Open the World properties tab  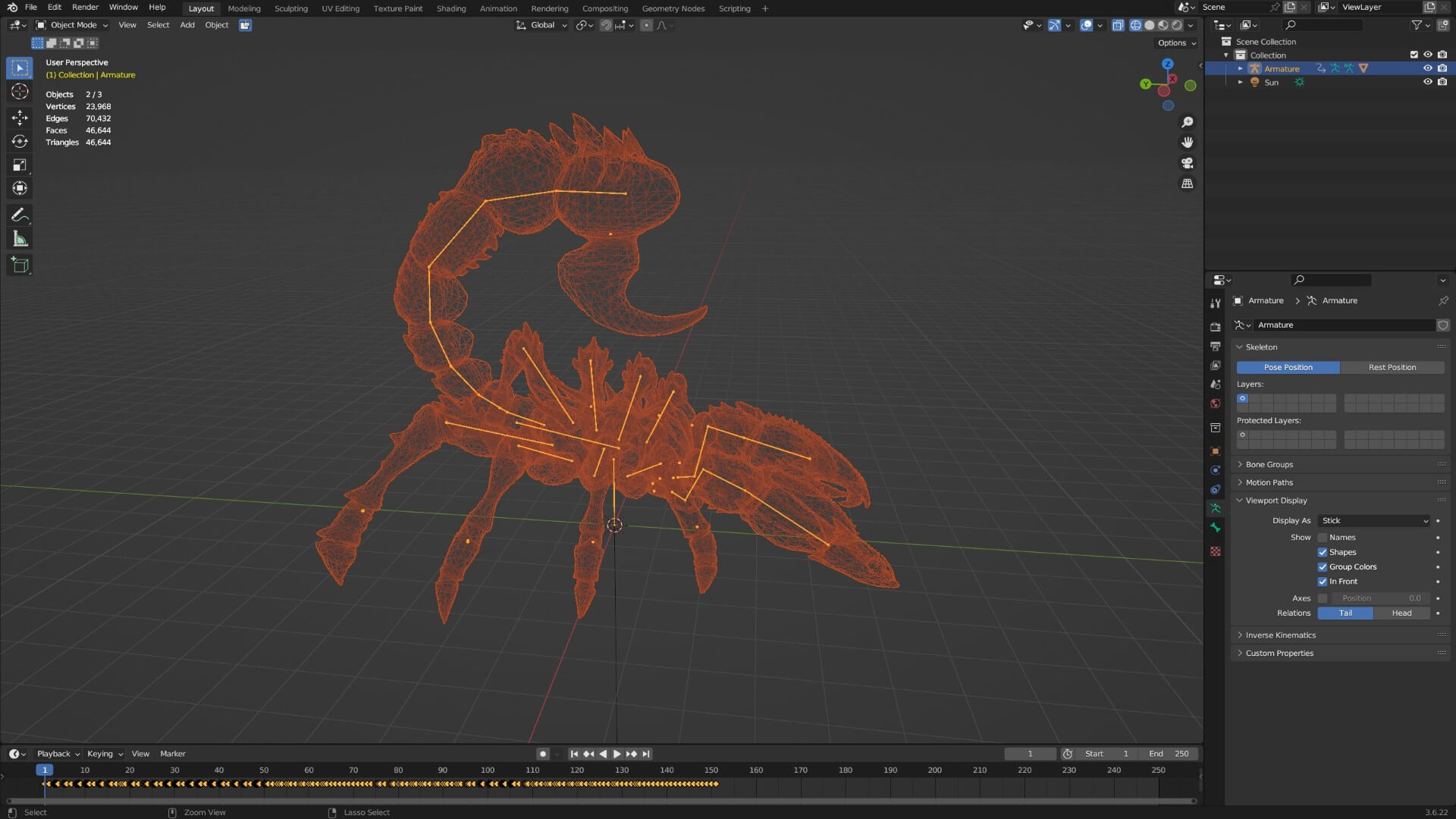pyautogui.click(x=1216, y=403)
